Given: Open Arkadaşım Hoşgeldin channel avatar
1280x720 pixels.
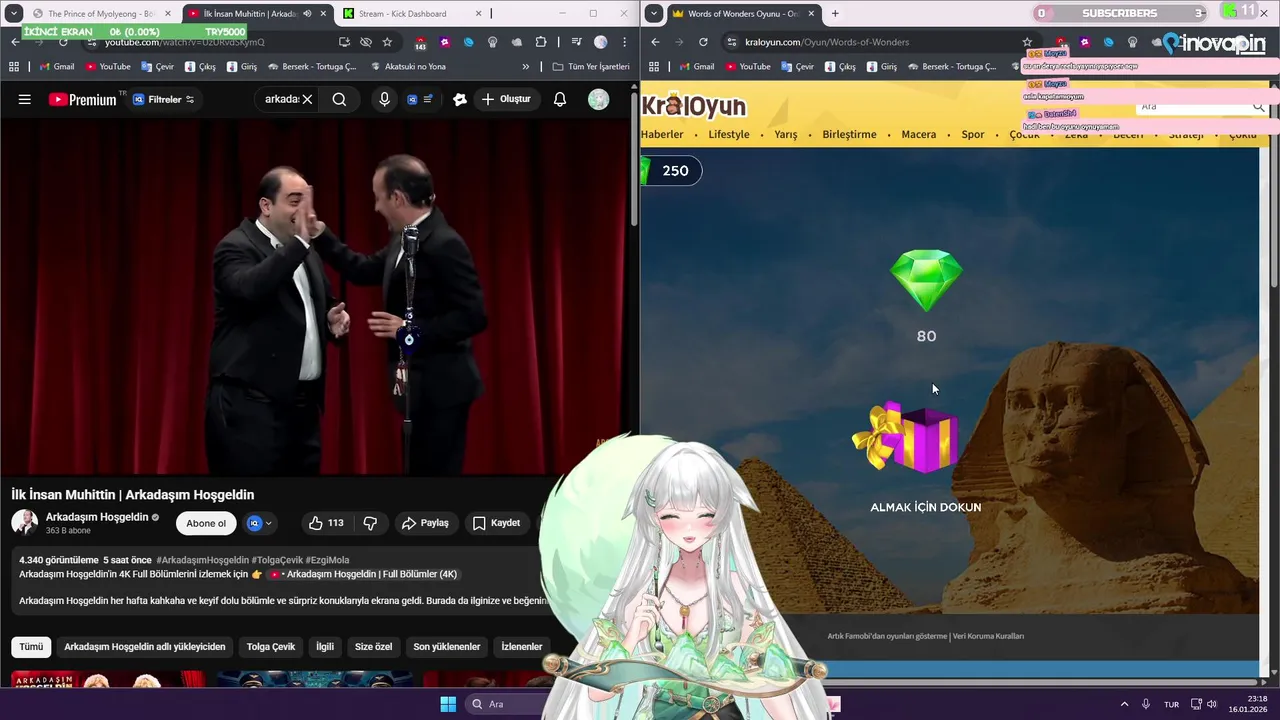Looking at the screenshot, I should pos(25,522).
